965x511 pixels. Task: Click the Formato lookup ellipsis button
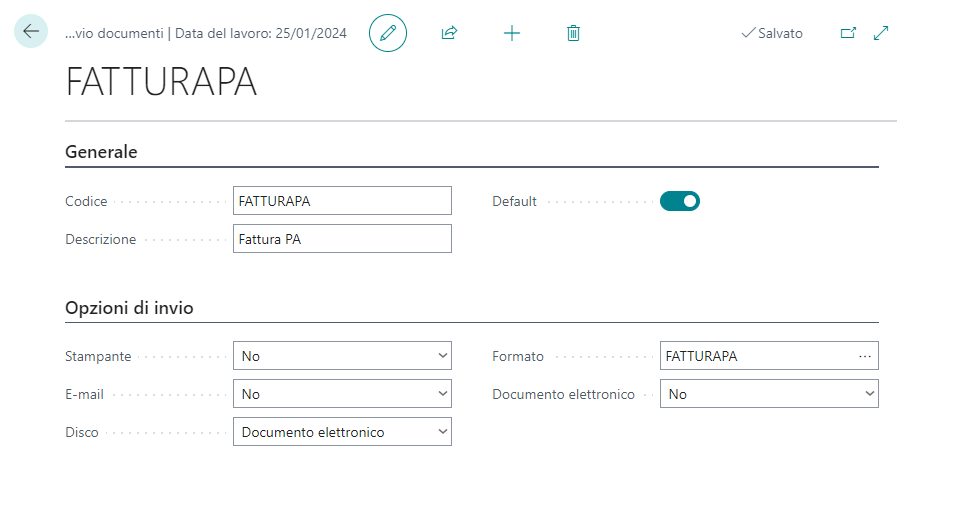tap(864, 356)
